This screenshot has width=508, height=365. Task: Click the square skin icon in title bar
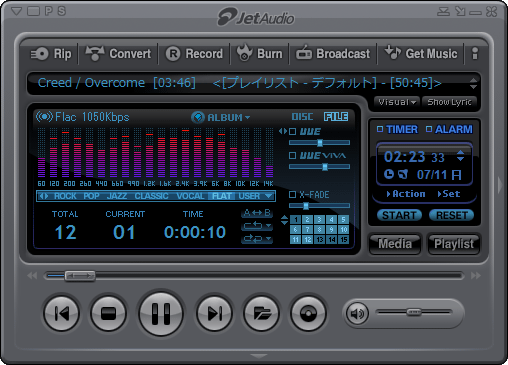coord(33,11)
